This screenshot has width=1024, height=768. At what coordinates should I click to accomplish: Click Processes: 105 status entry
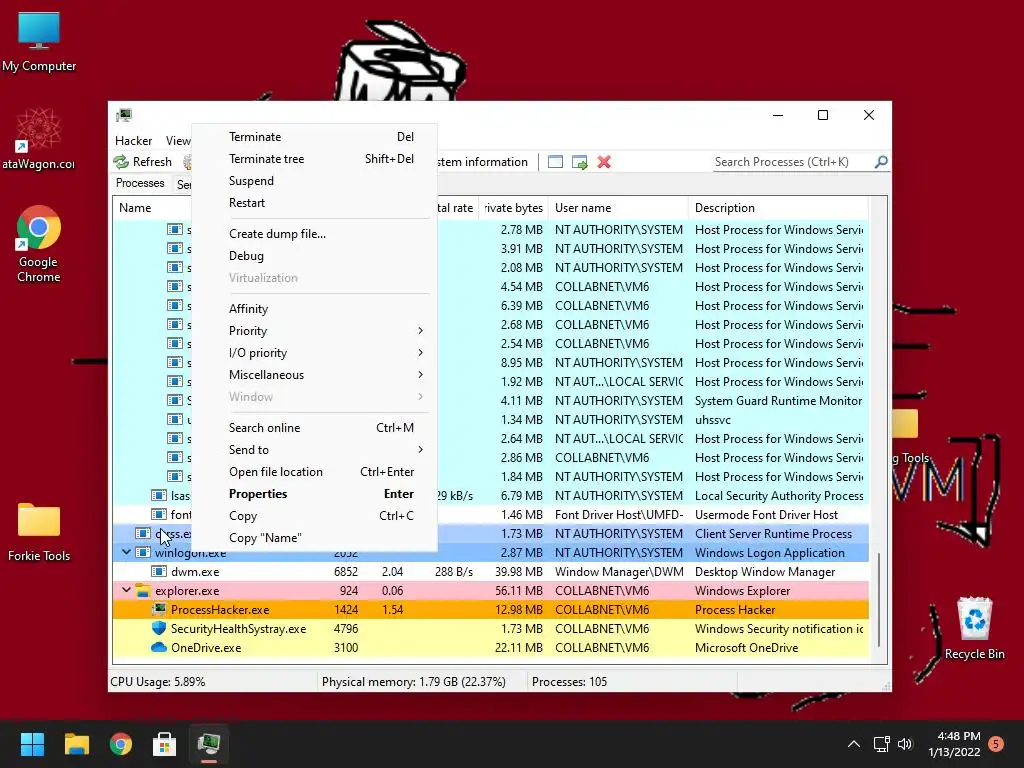569,682
